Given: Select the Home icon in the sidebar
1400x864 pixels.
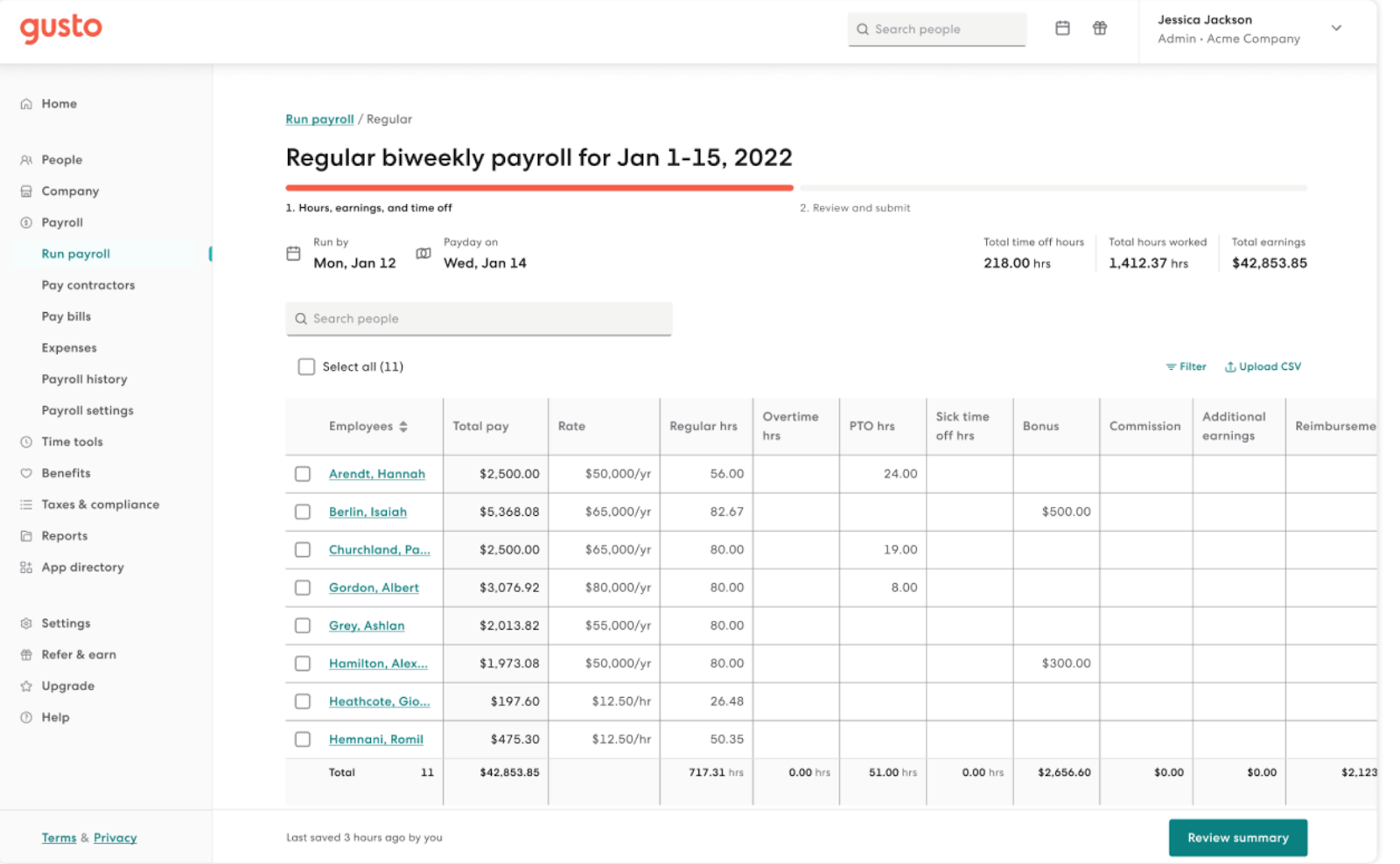Looking at the screenshot, I should click(25, 103).
